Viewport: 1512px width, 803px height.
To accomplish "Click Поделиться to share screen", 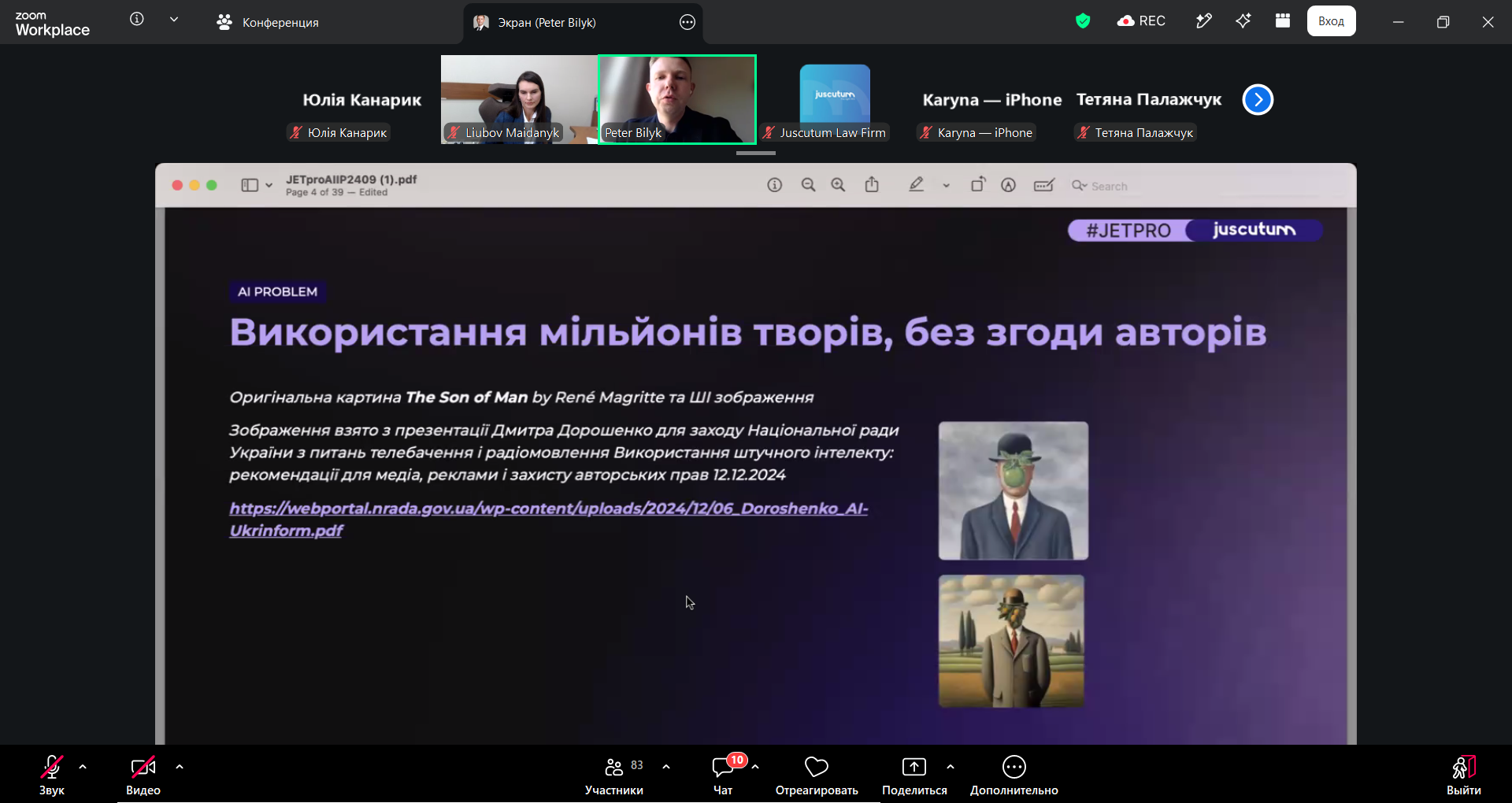I will click(x=914, y=775).
